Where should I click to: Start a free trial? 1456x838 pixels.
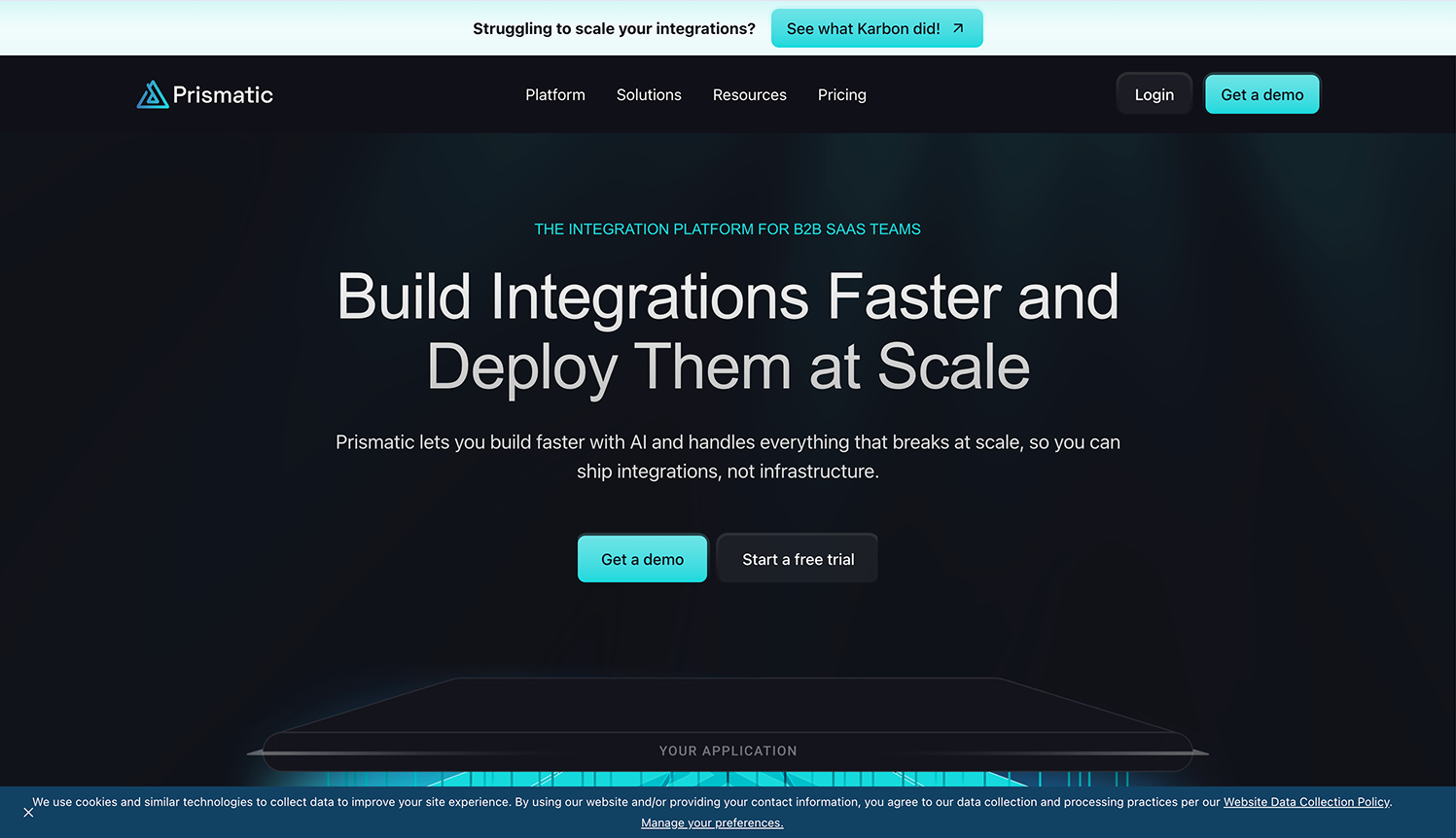point(799,559)
